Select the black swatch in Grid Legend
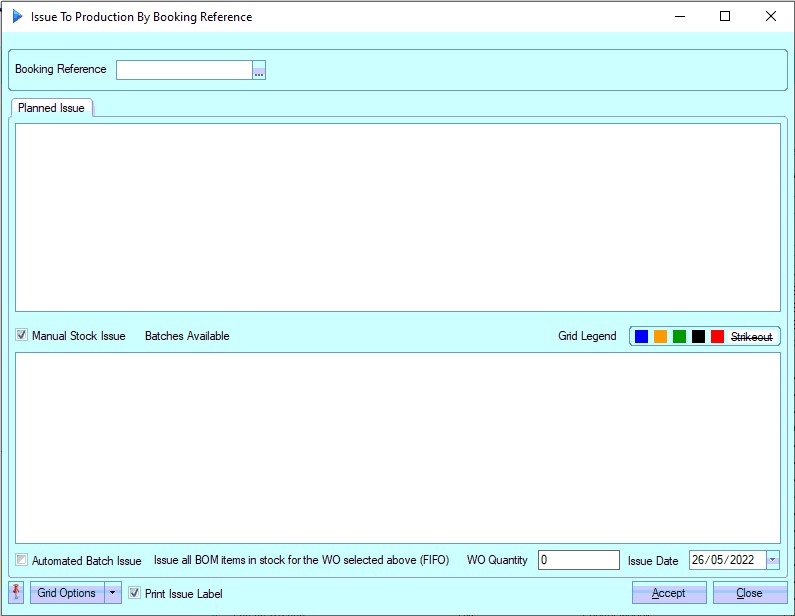Viewport: 795px width, 616px height. [698, 337]
